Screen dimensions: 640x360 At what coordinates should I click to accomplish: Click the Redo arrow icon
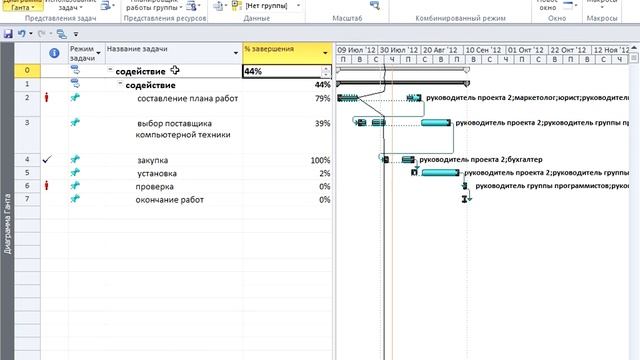41,34
